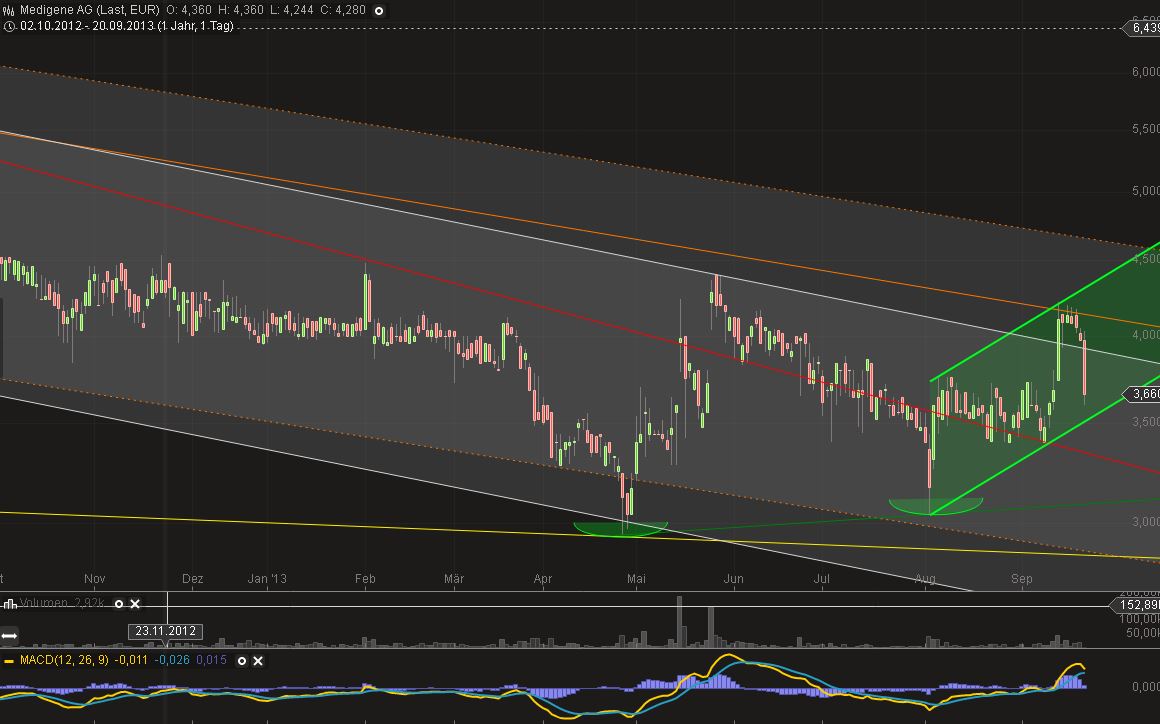Click the MACD(12, 26, 9) label
1160x724 pixels.
[62, 660]
